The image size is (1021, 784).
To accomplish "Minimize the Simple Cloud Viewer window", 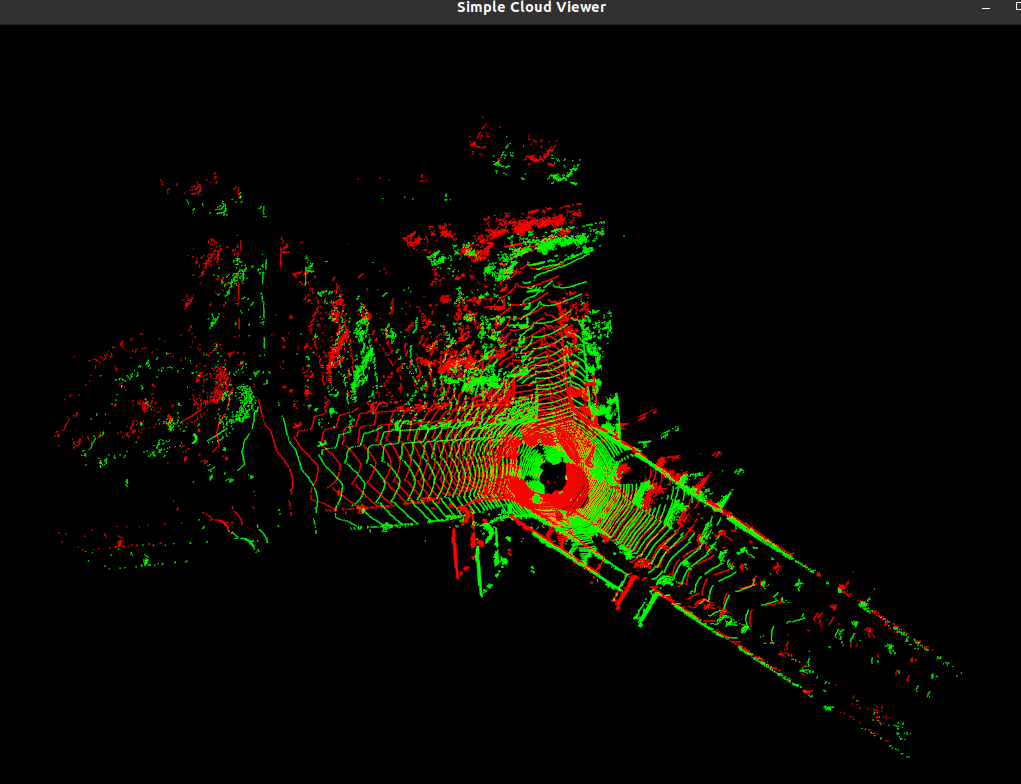I will point(986,8).
